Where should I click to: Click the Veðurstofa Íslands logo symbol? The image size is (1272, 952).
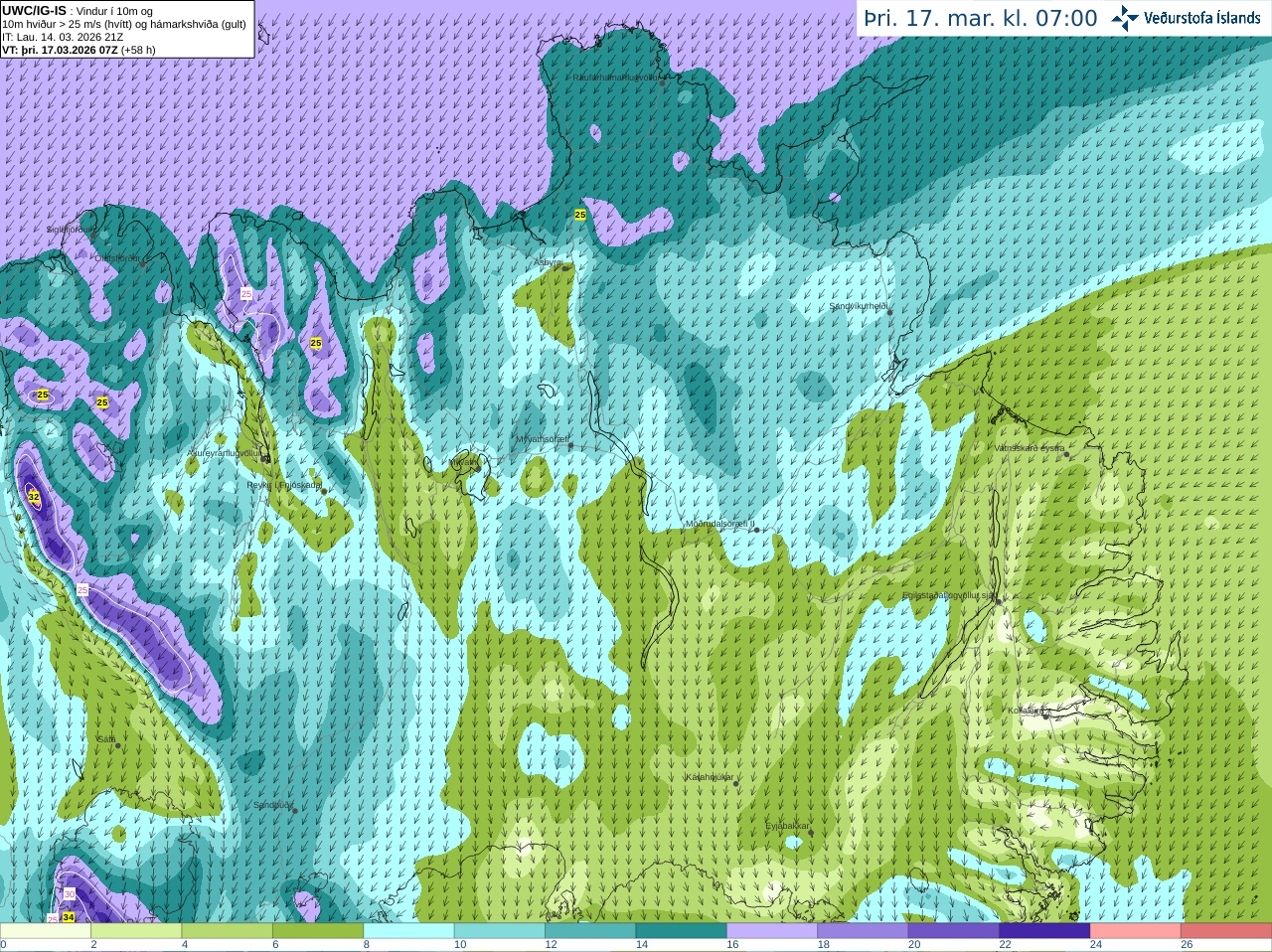click(1125, 18)
